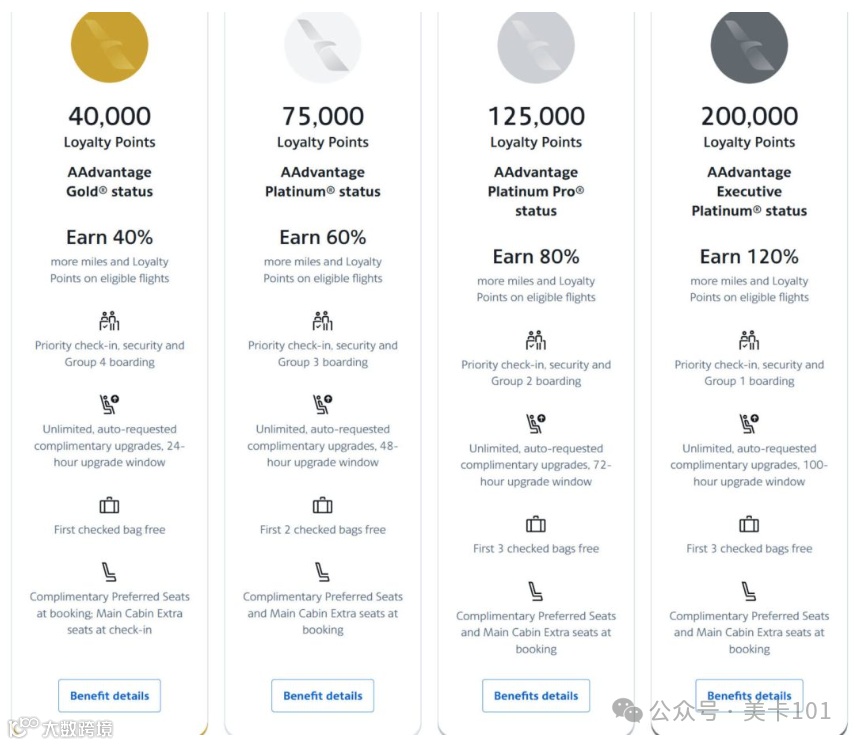Click the Earn 80% text
Image resolution: width=859 pixels, height=745 pixels.
pos(536,257)
